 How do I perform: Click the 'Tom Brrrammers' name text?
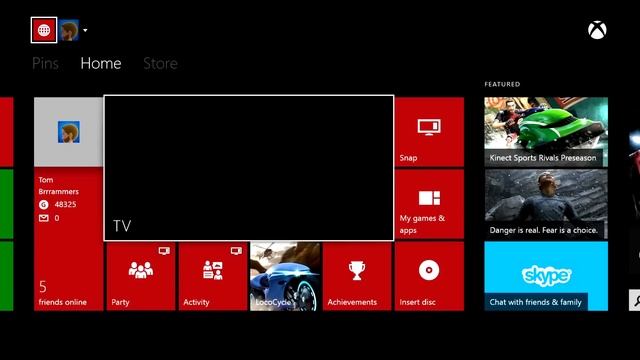[58, 185]
